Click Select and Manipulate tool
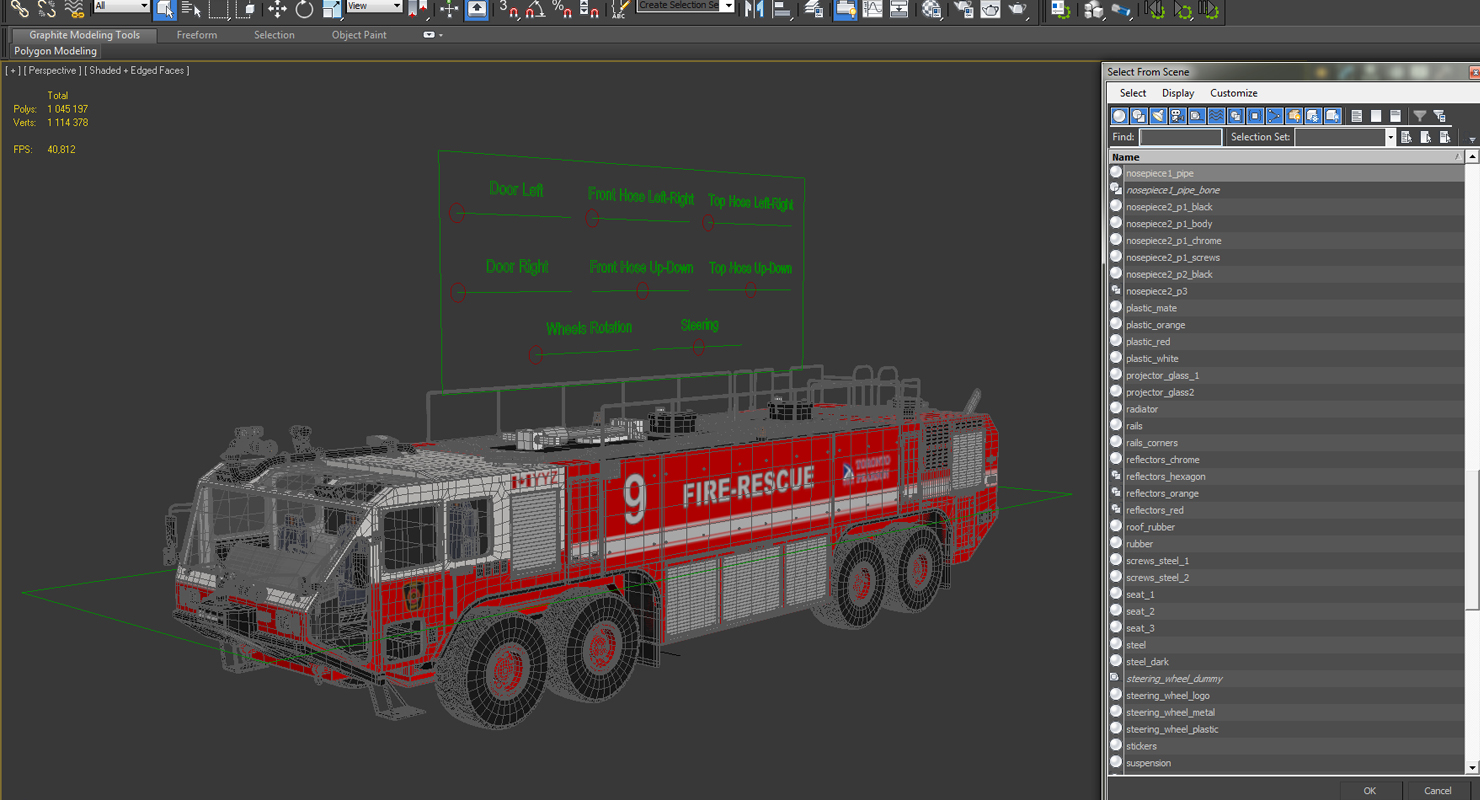This screenshot has width=1480, height=800. (449, 9)
